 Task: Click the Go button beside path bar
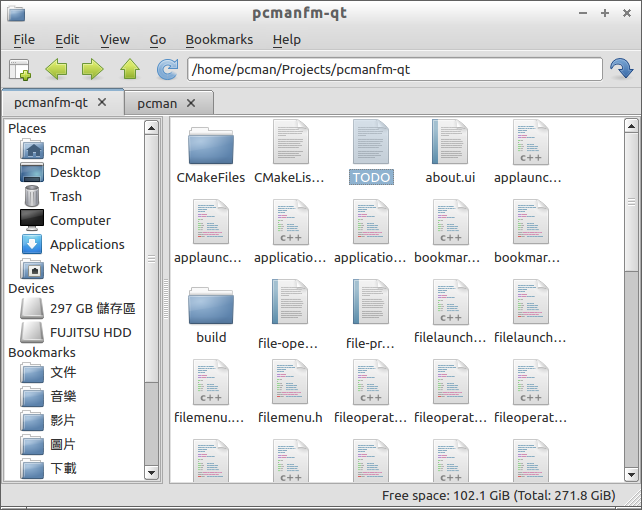[x=621, y=69]
